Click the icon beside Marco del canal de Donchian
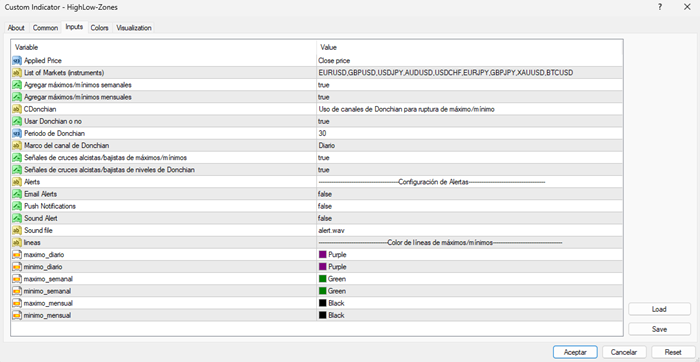The height and width of the screenshot is (362, 700). click(17, 145)
